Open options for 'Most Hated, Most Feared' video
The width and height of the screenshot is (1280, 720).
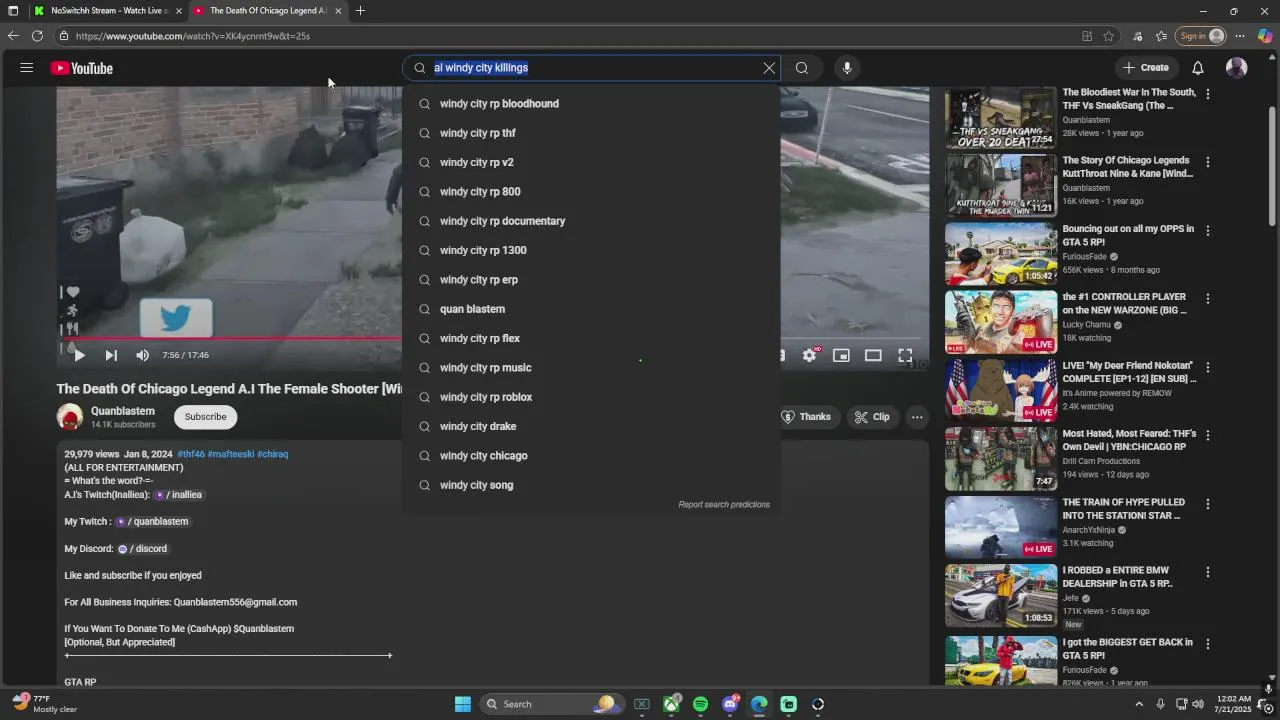pos(1208,435)
